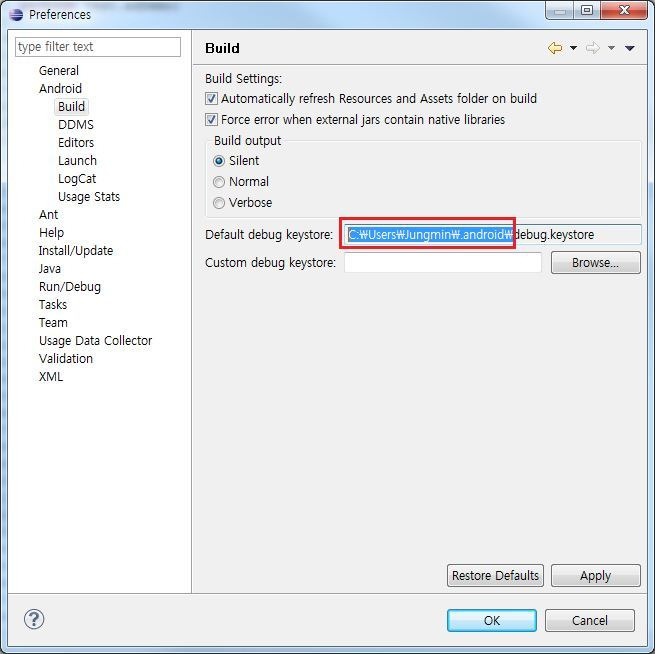Select Java preferences category

click(50, 269)
